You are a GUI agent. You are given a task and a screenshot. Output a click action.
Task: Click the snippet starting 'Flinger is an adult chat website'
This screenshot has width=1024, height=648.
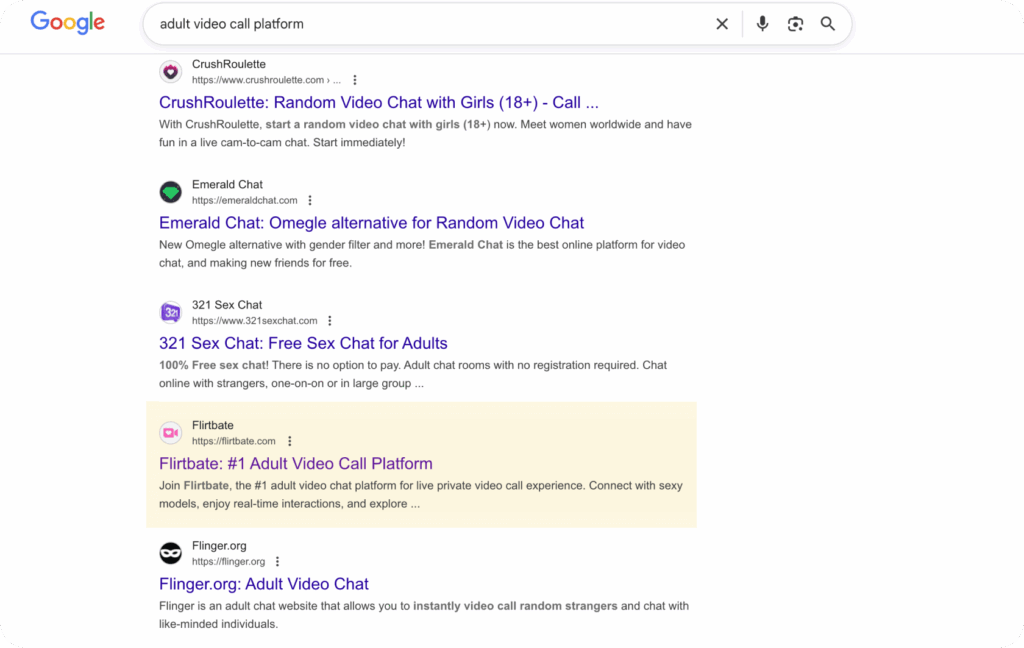(424, 615)
